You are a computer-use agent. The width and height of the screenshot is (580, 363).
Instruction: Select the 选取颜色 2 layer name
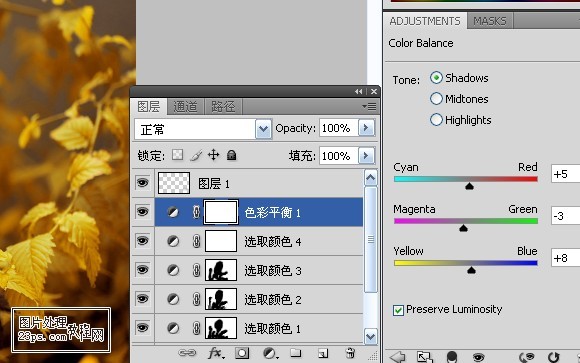point(273,300)
